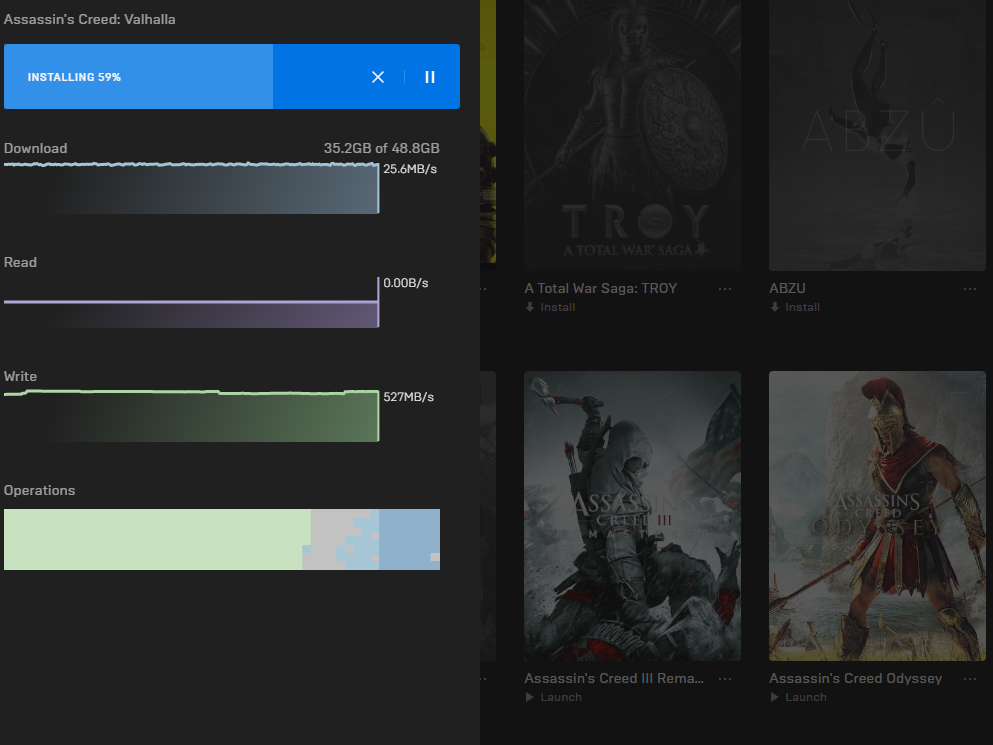The image size is (993, 745).
Task: Click the A Total War Saga: TROY title
Action: point(600,288)
